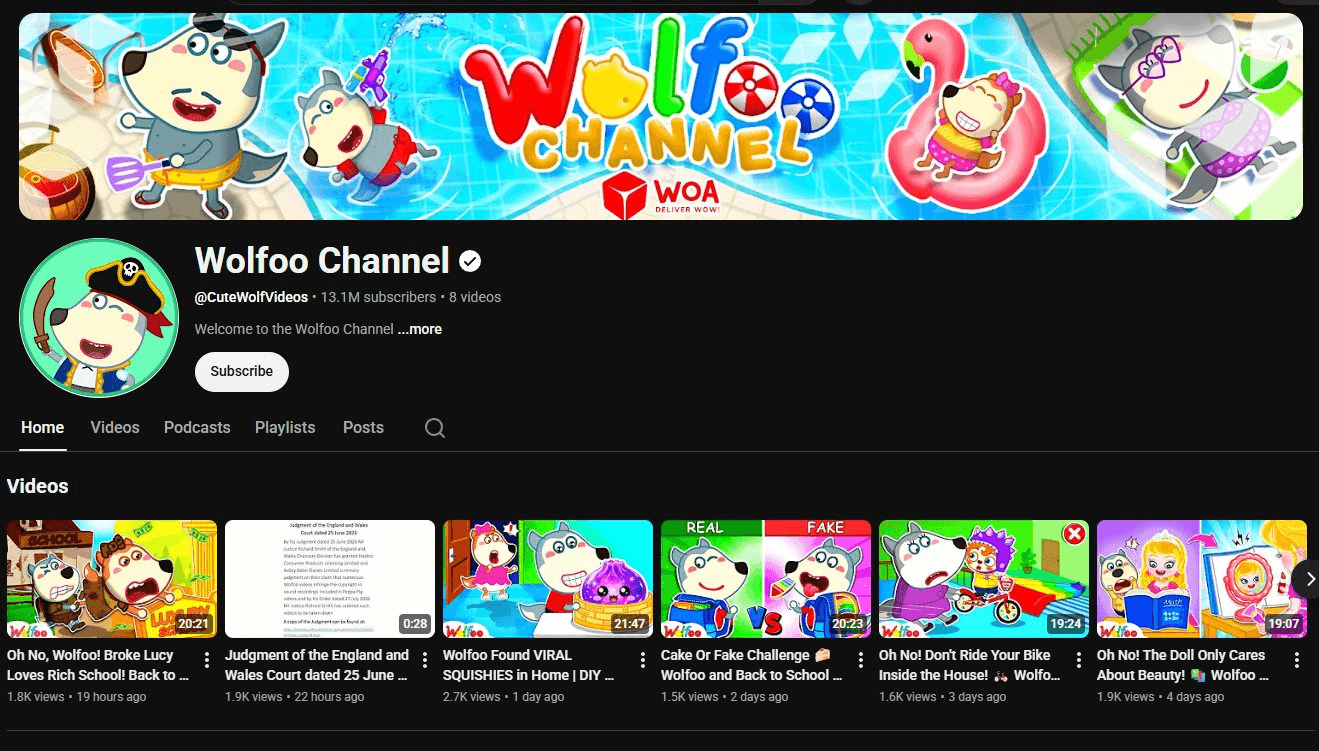This screenshot has height=751, width=1319.
Task: Open the Judgment of the England and Wales Court title
Action: (317, 665)
